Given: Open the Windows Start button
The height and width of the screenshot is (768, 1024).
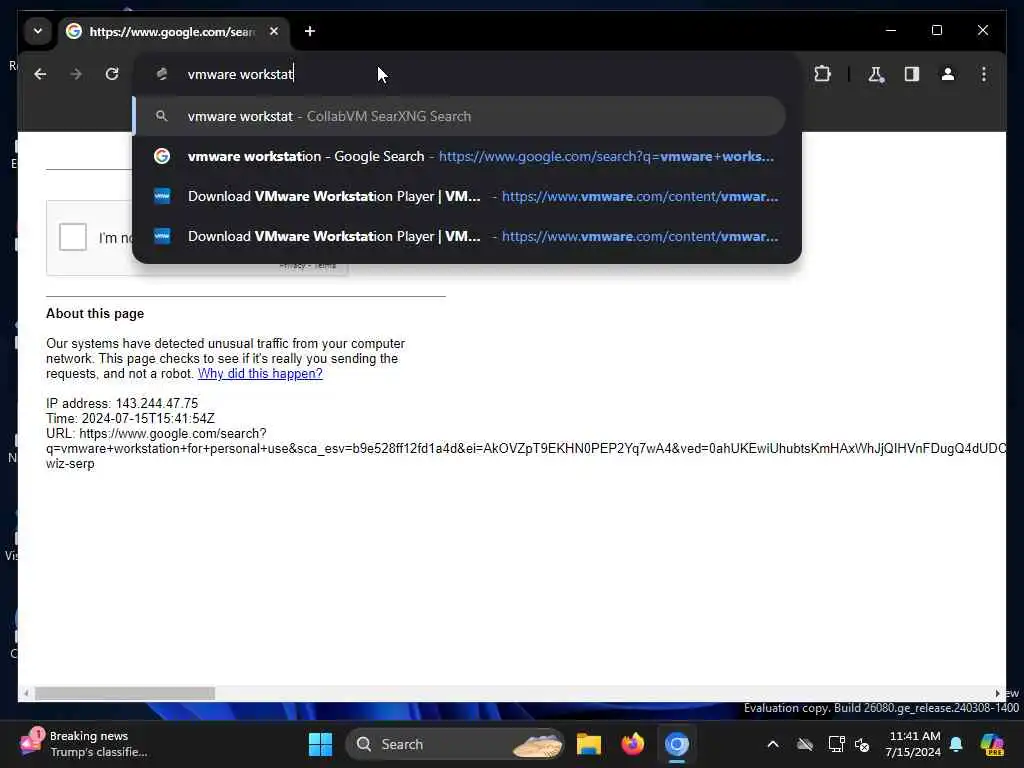Looking at the screenshot, I should click(320, 744).
